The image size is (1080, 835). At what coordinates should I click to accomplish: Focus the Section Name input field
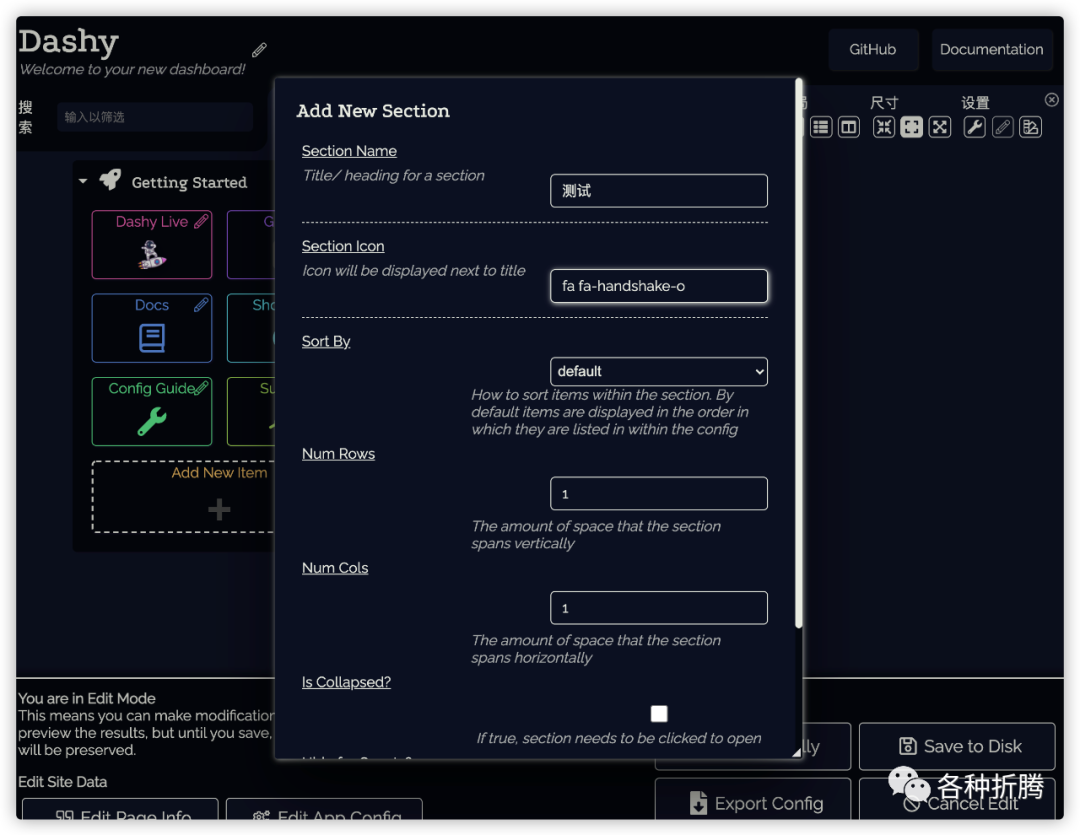[658, 191]
